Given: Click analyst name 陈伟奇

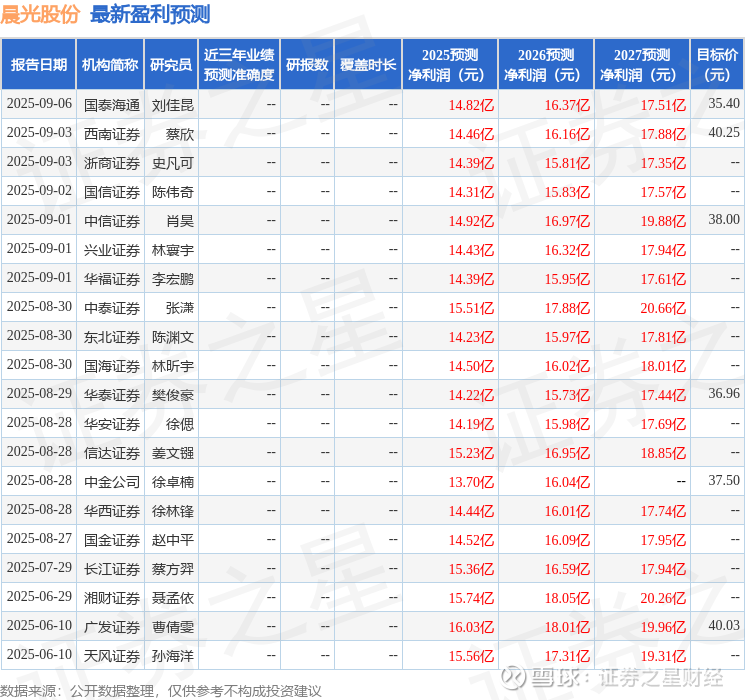Looking at the screenshot, I should [x=173, y=192].
